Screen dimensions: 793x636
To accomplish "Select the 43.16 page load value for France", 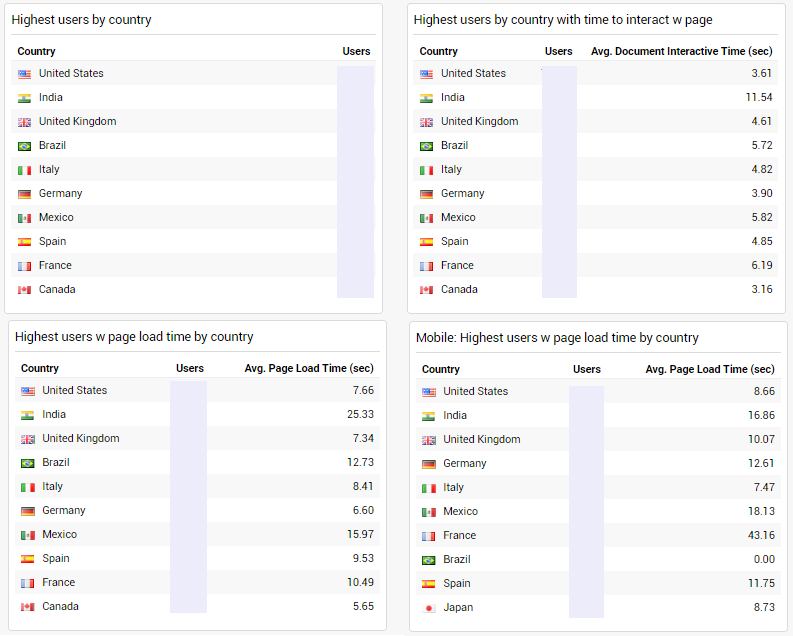I will (761, 536).
